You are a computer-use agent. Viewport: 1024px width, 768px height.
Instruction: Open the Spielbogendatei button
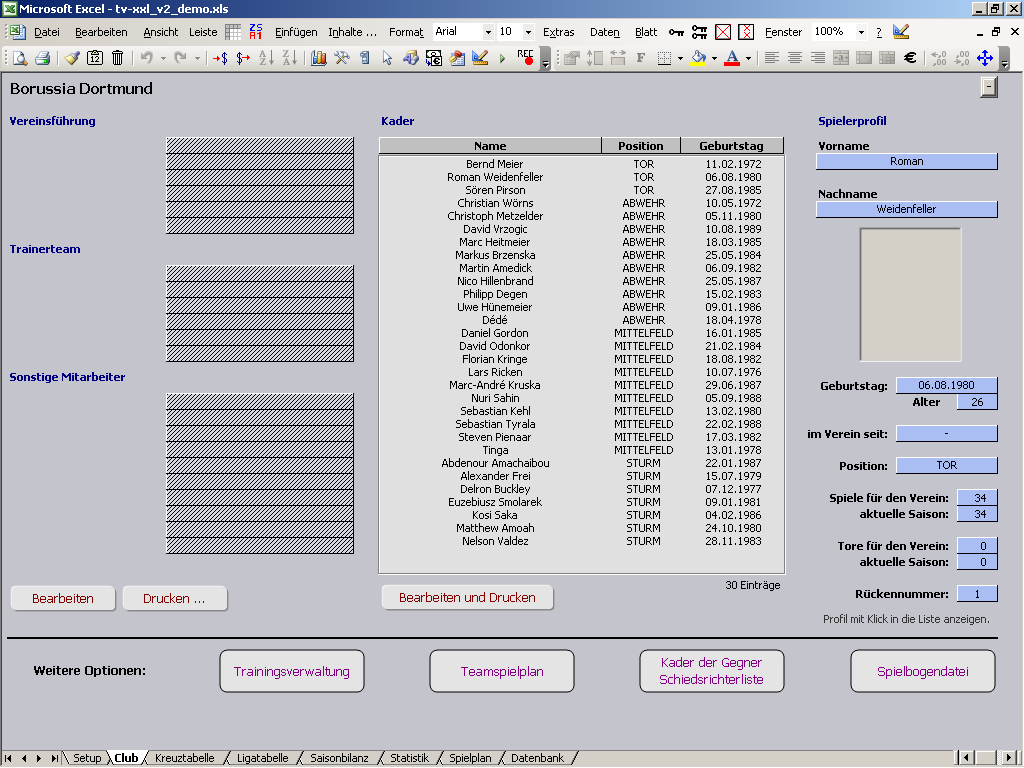(x=922, y=671)
